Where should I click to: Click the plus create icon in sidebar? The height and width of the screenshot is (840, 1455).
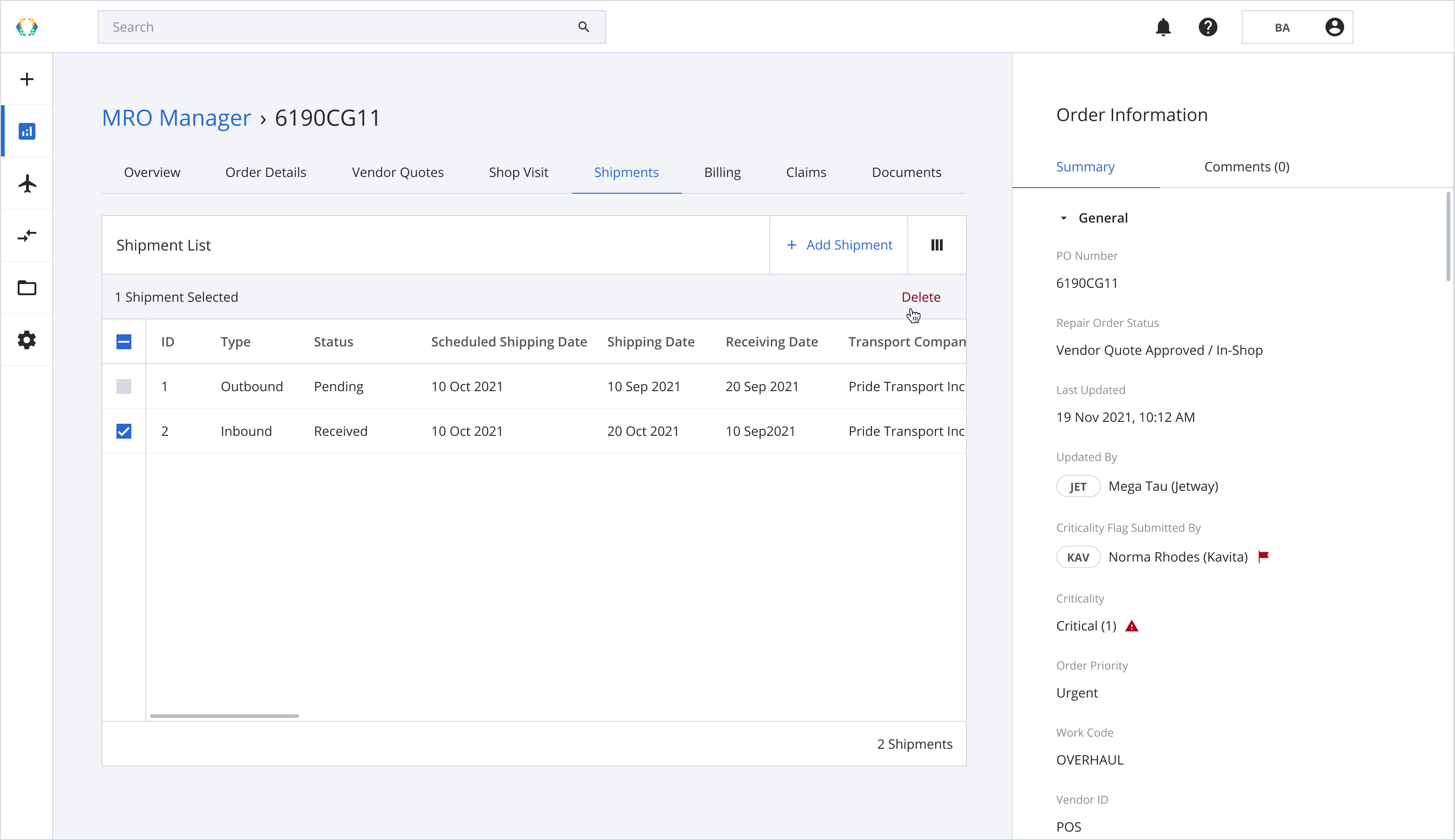click(27, 79)
